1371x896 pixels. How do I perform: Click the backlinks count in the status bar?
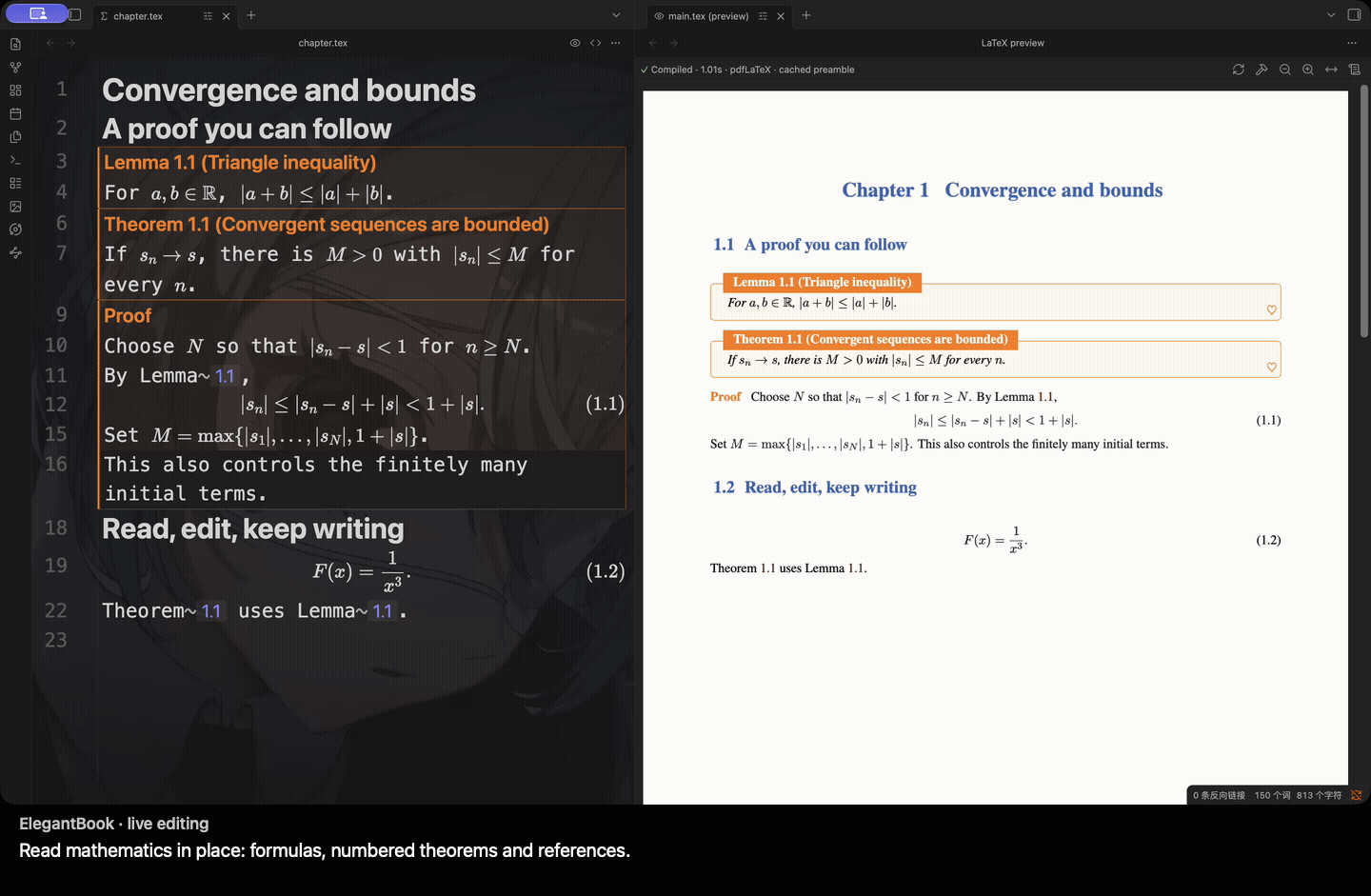coord(1220,795)
